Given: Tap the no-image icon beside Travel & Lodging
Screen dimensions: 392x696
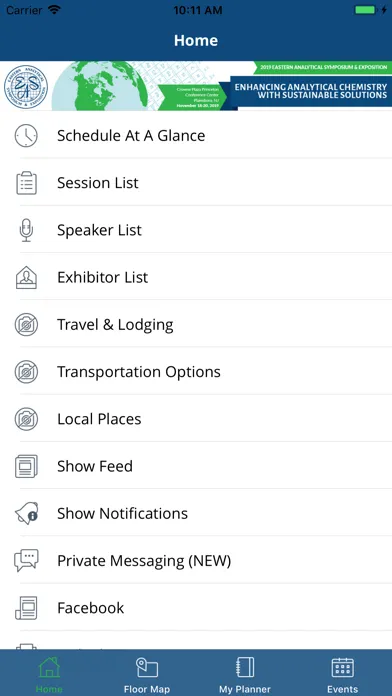Looking at the screenshot, I should click(x=26, y=324).
